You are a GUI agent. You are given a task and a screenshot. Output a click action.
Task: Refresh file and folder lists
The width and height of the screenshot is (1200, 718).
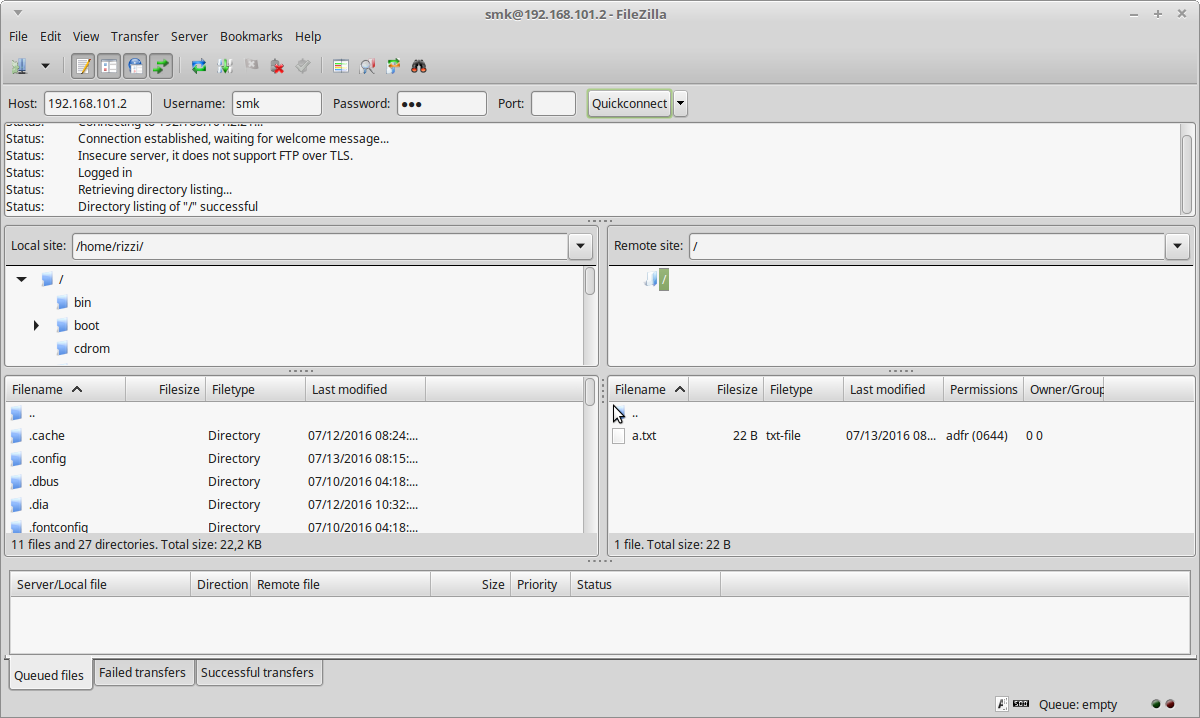(x=199, y=66)
